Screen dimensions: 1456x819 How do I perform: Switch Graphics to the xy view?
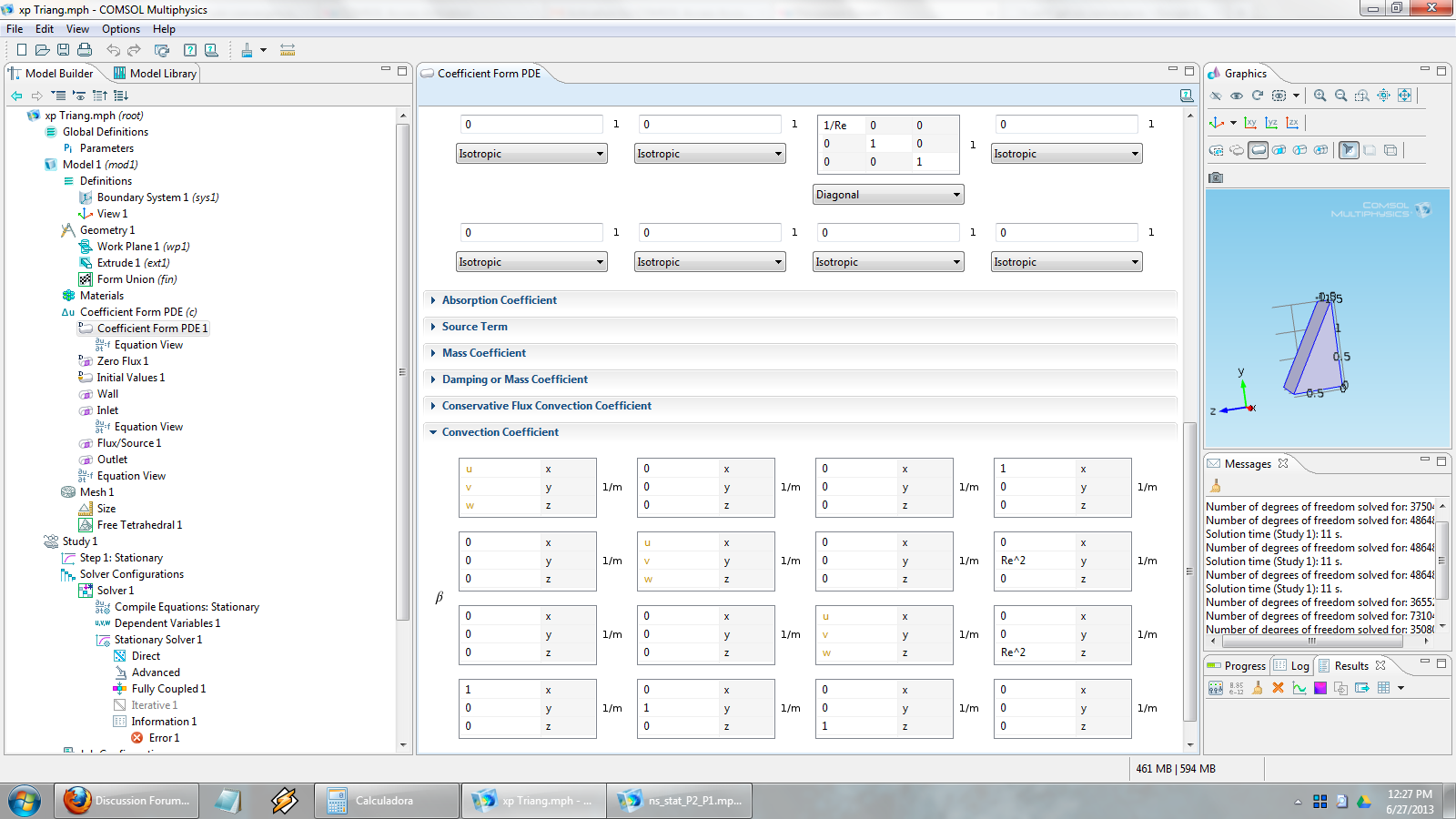click(x=1250, y=123)
